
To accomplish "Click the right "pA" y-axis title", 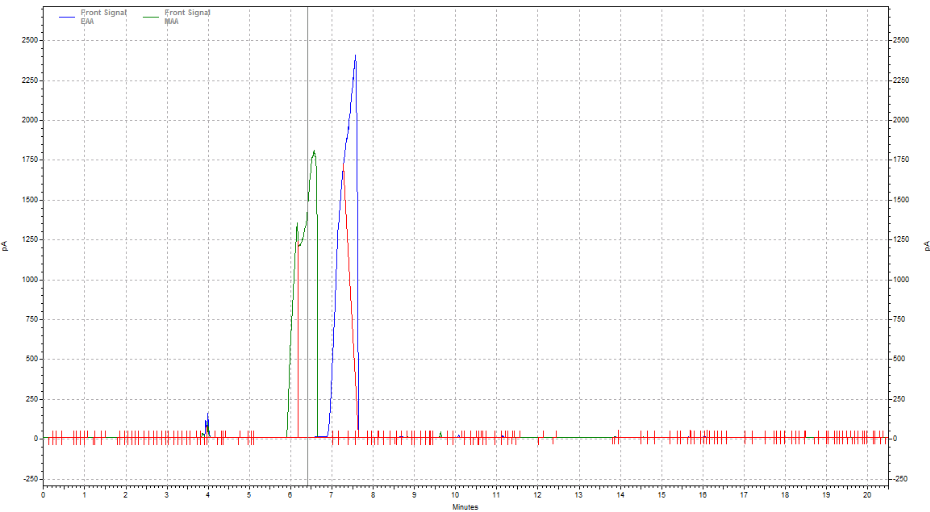I will click(x=925, y=246).
